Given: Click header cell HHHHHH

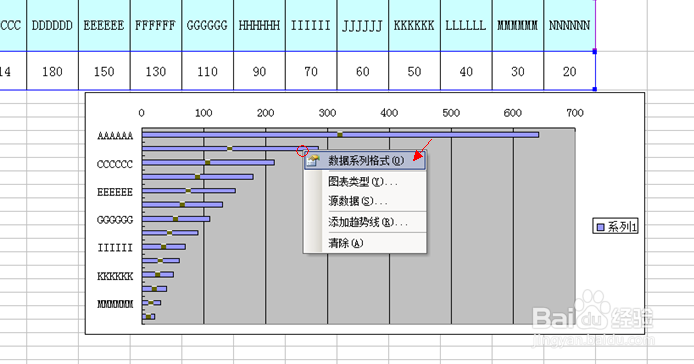Looking at the screenshot, I should tap(259, 26).
